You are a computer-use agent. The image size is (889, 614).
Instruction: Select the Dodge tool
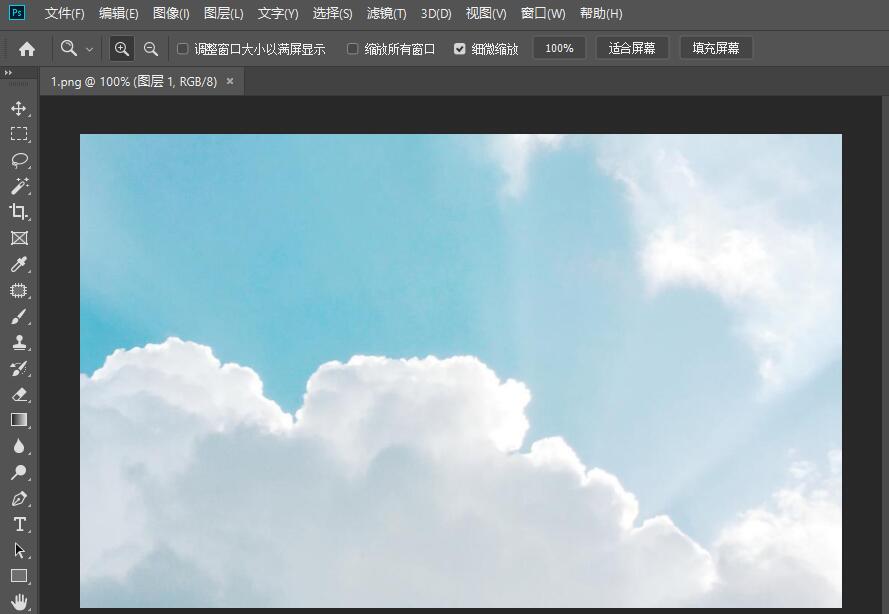(x=19, y=472)
